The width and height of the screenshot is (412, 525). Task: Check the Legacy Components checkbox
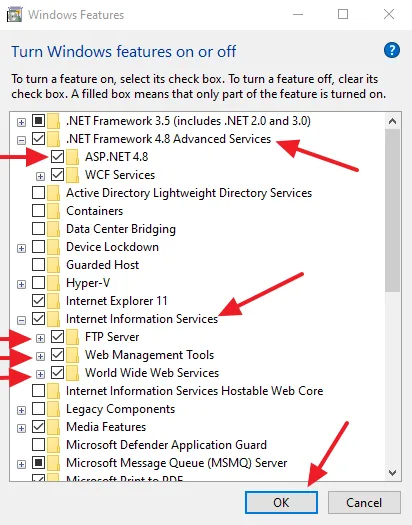38,409
